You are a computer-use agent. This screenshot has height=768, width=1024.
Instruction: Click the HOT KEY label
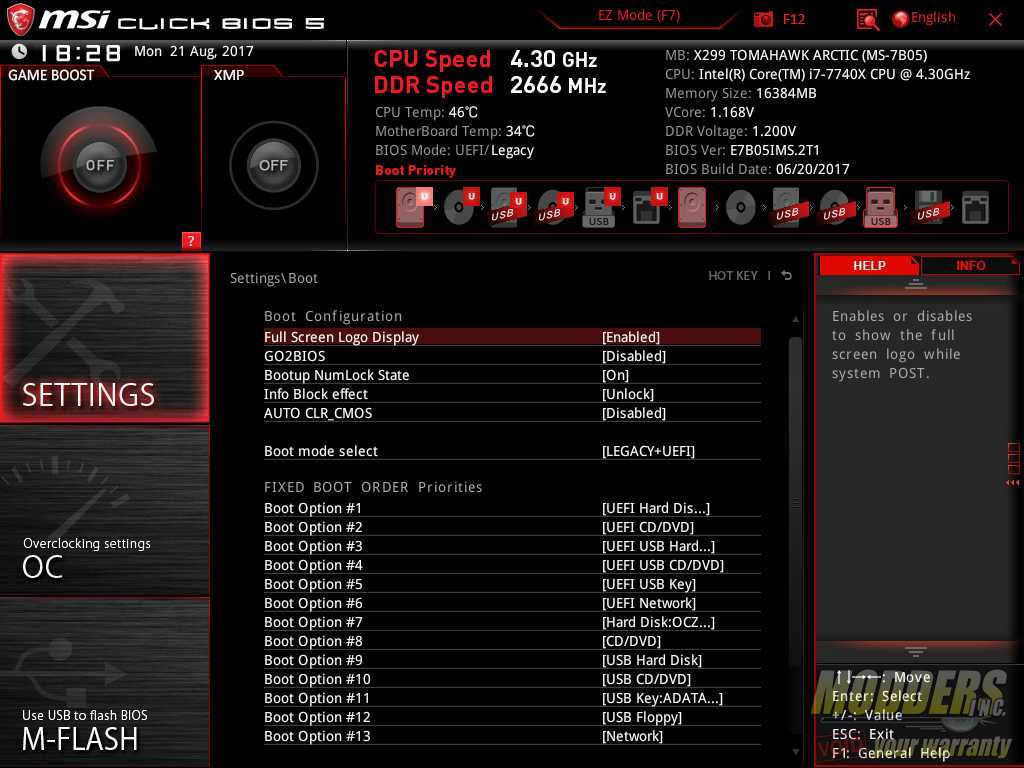tap(733, 276)
